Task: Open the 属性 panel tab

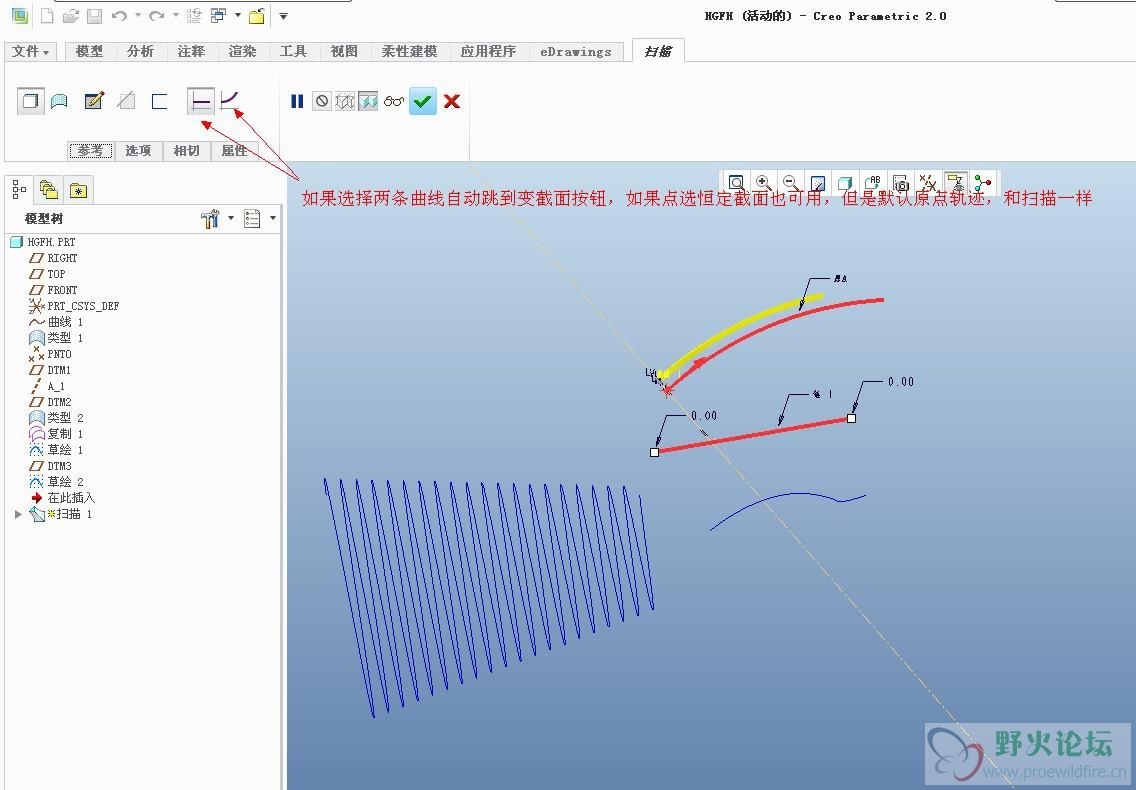Action: click(234, 151)
